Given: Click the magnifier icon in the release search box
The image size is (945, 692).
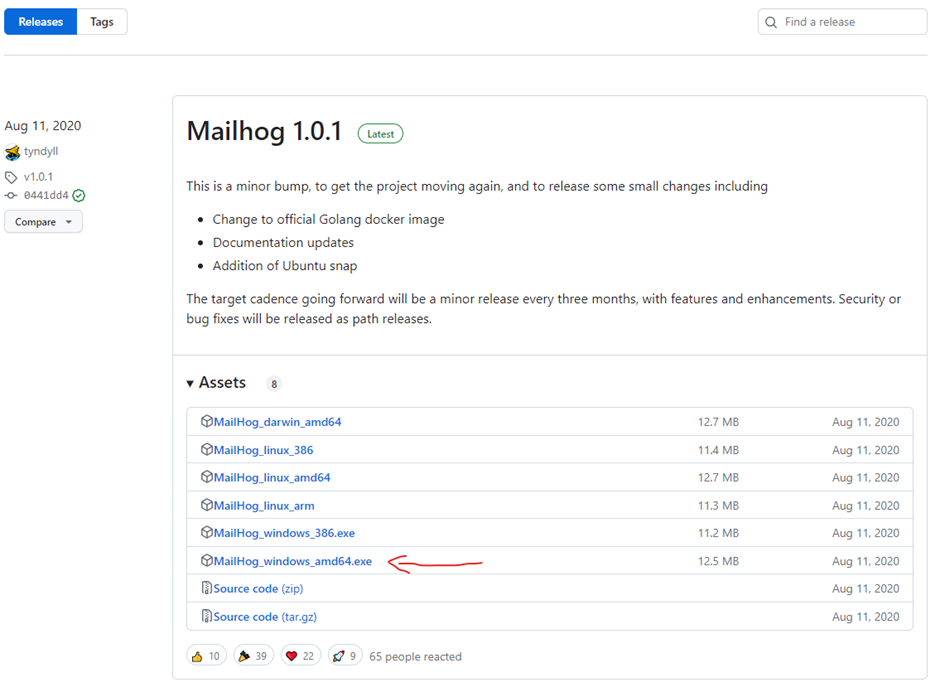Looking at the screenshot, I should coord(771,21).
